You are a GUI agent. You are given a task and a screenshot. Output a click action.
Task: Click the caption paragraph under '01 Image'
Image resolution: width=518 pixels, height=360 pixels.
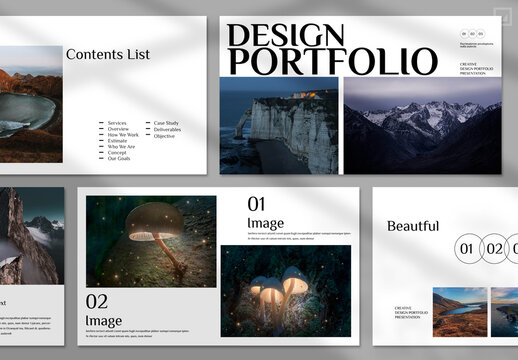click(299, 236)
